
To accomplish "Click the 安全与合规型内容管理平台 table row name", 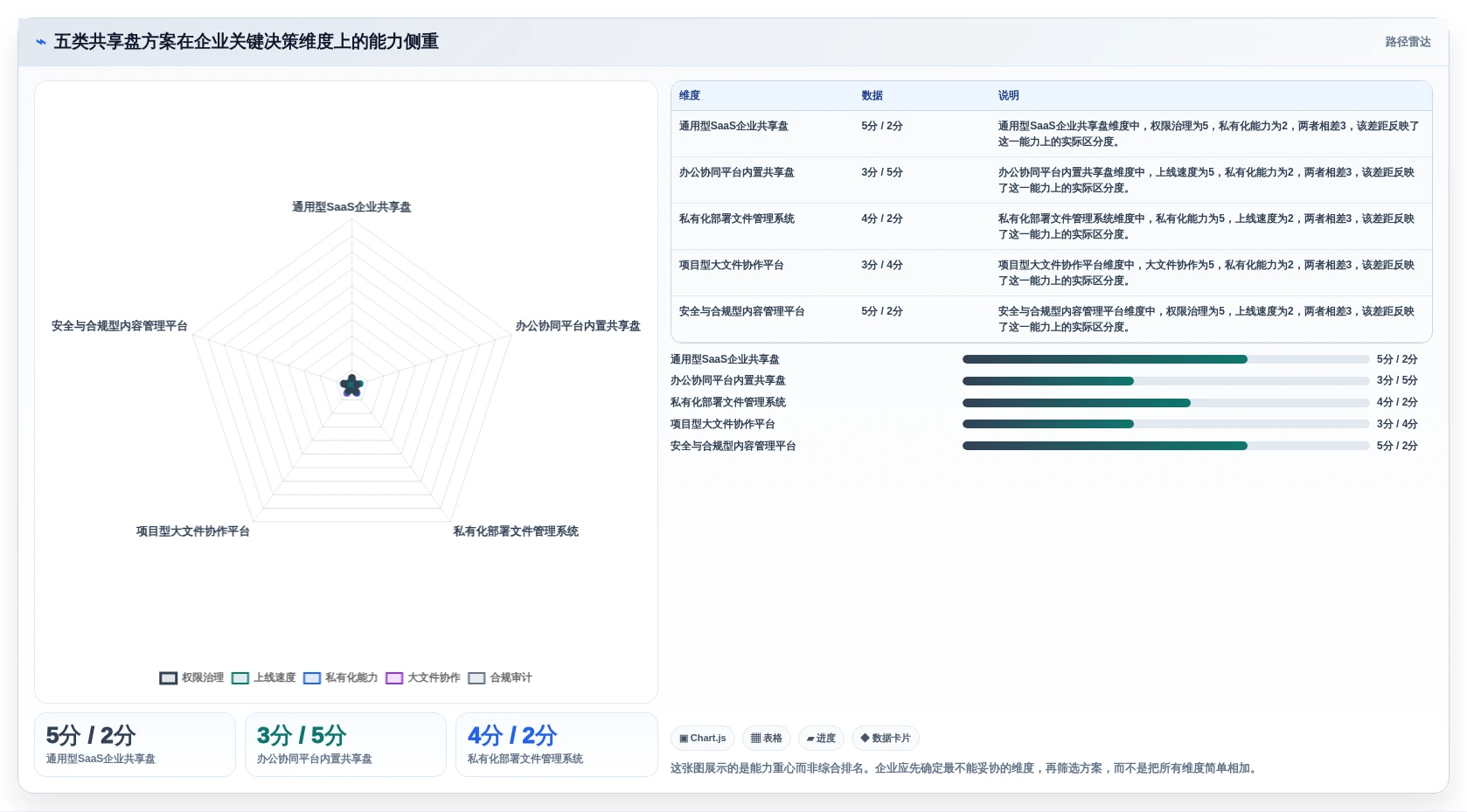I will pos(742,311).
